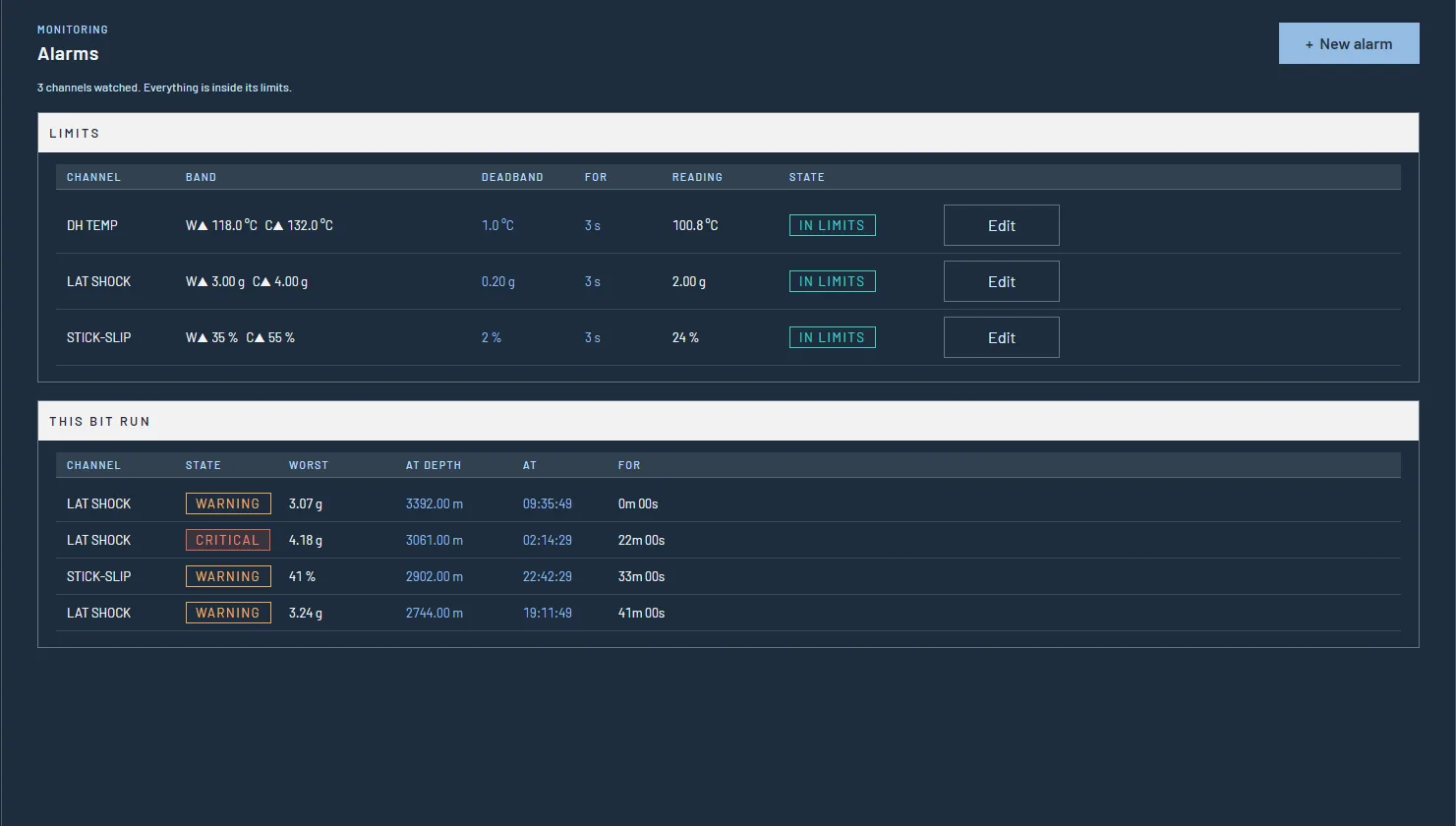Click the LIMITS panel header
Screen dimensions: 1456x826
[x=728, y=133]
